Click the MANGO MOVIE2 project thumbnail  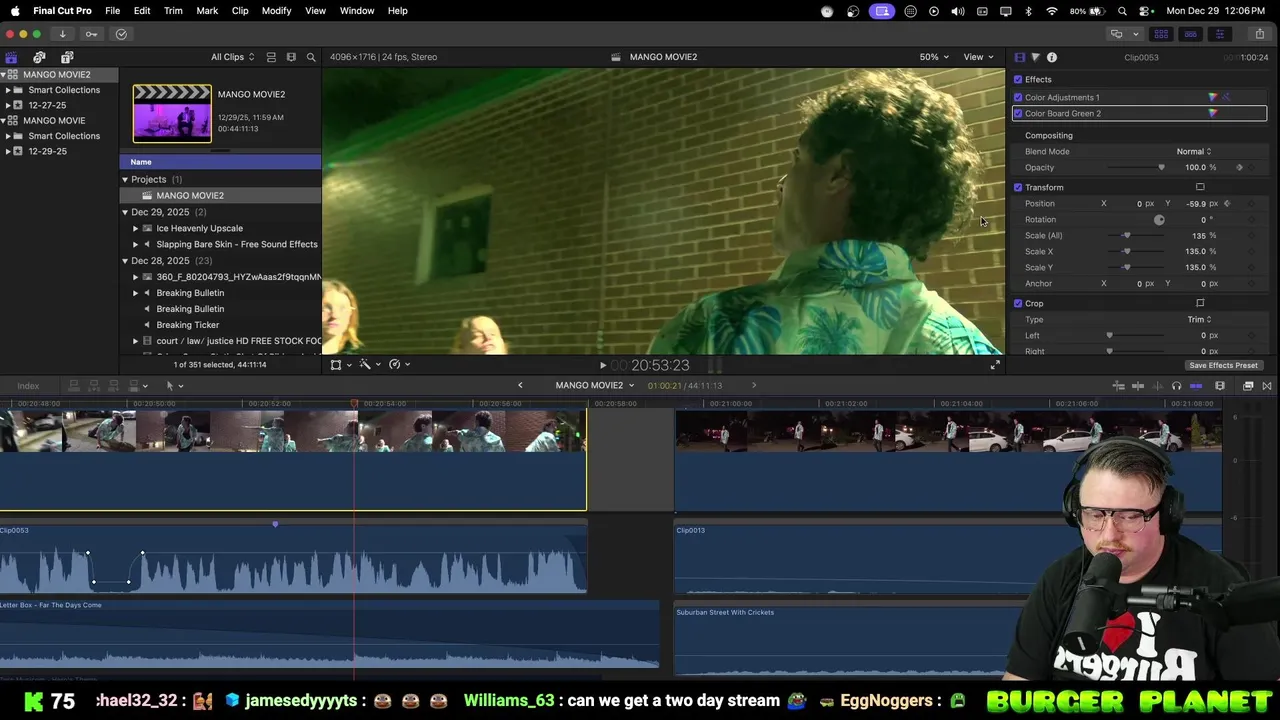tap(172, 113)
